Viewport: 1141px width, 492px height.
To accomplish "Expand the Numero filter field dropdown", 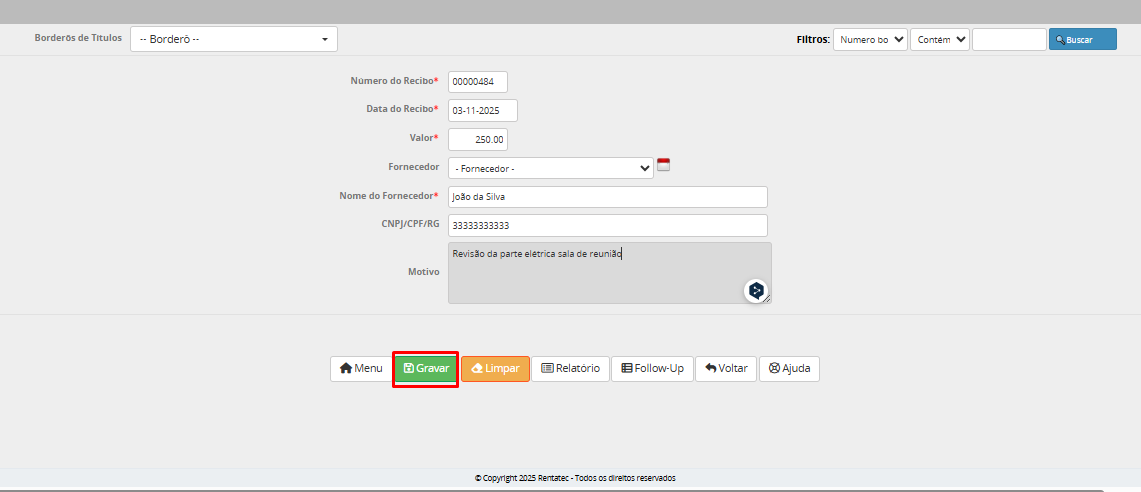I will pos(870,39).
